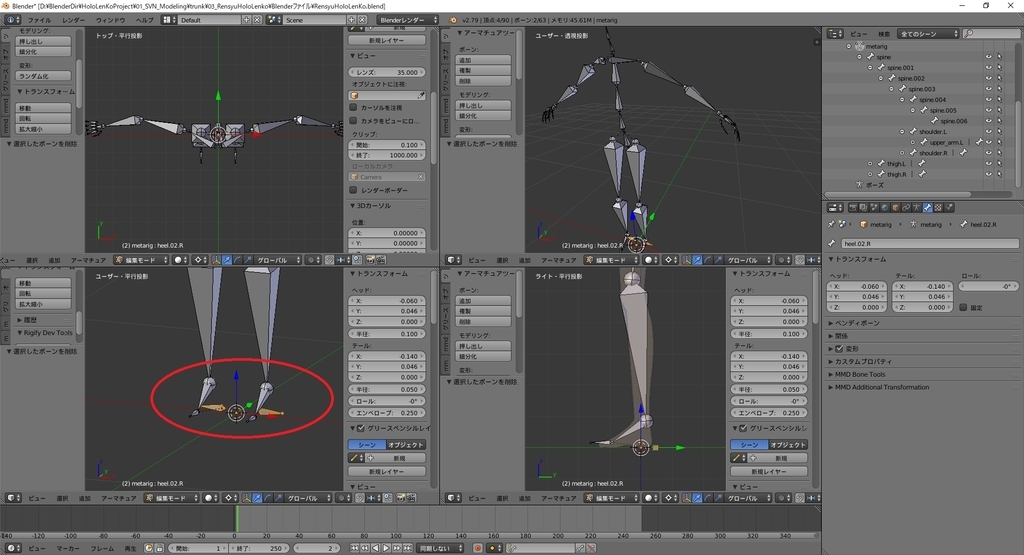Switch to the Scene properties tab icon
The image size is (1024, 555).
pyautogui.click(x=874, y=208)
